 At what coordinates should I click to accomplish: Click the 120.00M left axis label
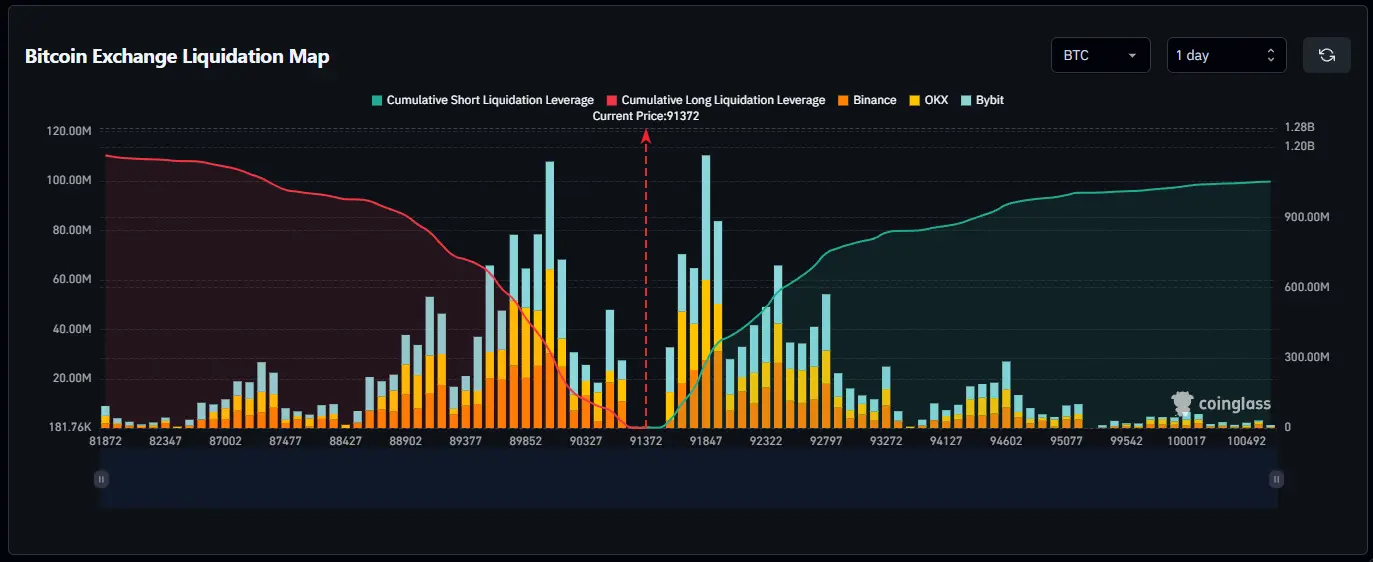(69, 131)
